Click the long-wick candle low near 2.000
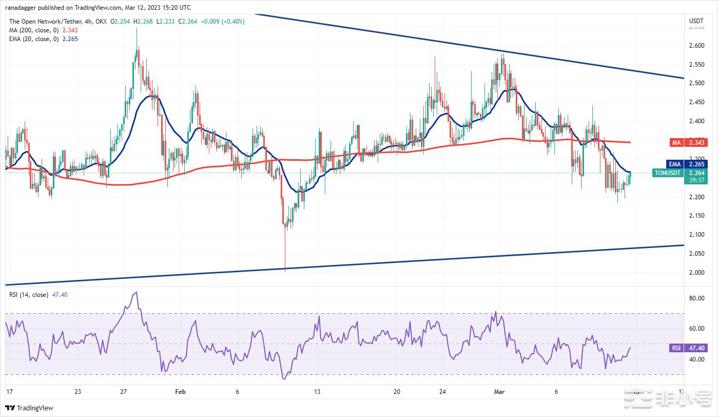 [x=285, y=266]
